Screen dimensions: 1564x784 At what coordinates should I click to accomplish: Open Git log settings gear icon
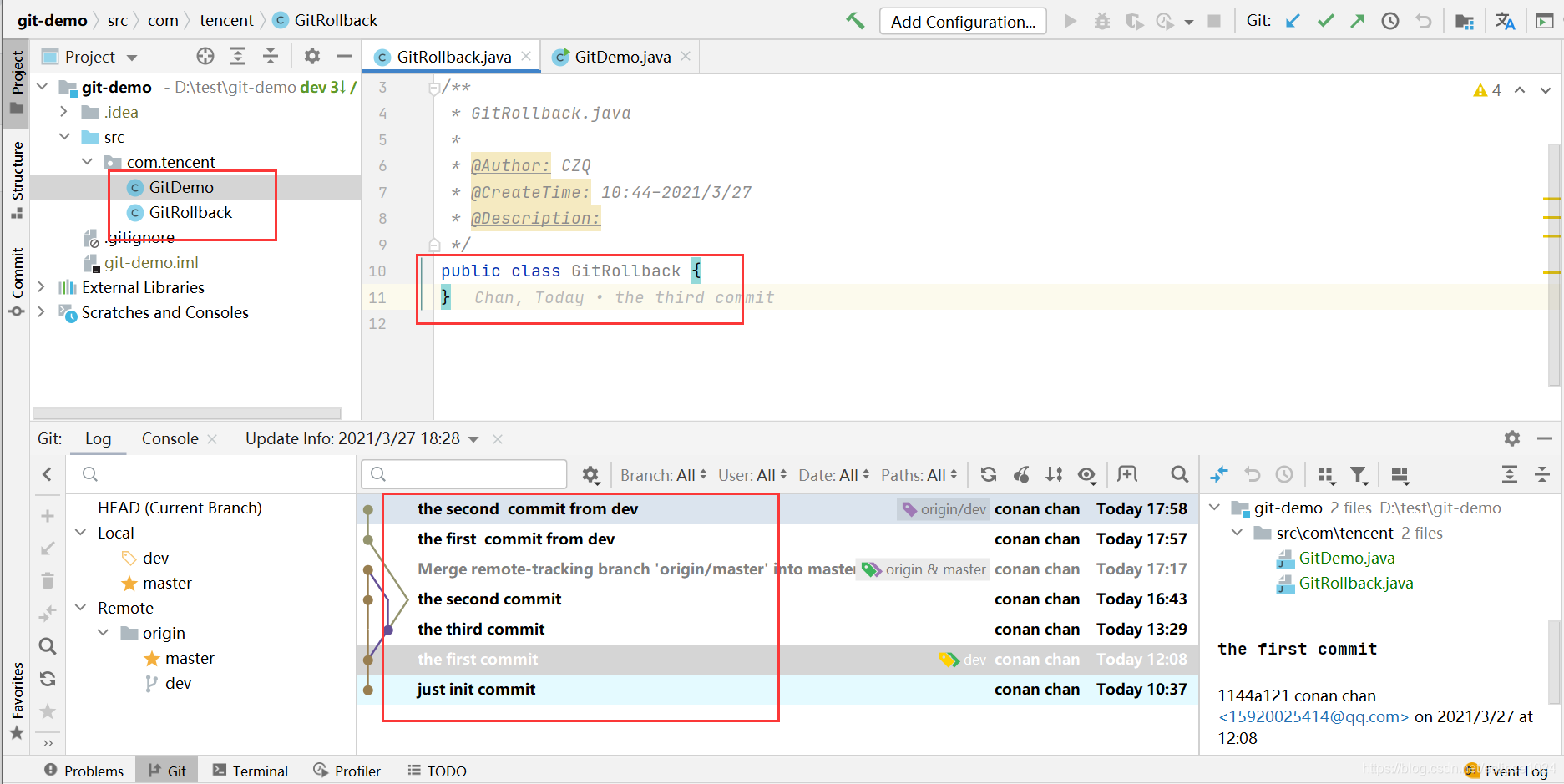590,475
